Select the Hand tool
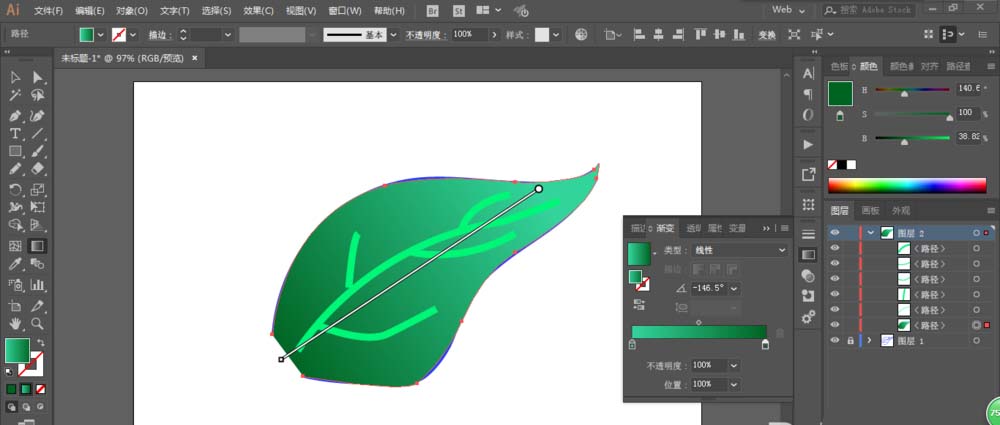 (x=16, y=323)
